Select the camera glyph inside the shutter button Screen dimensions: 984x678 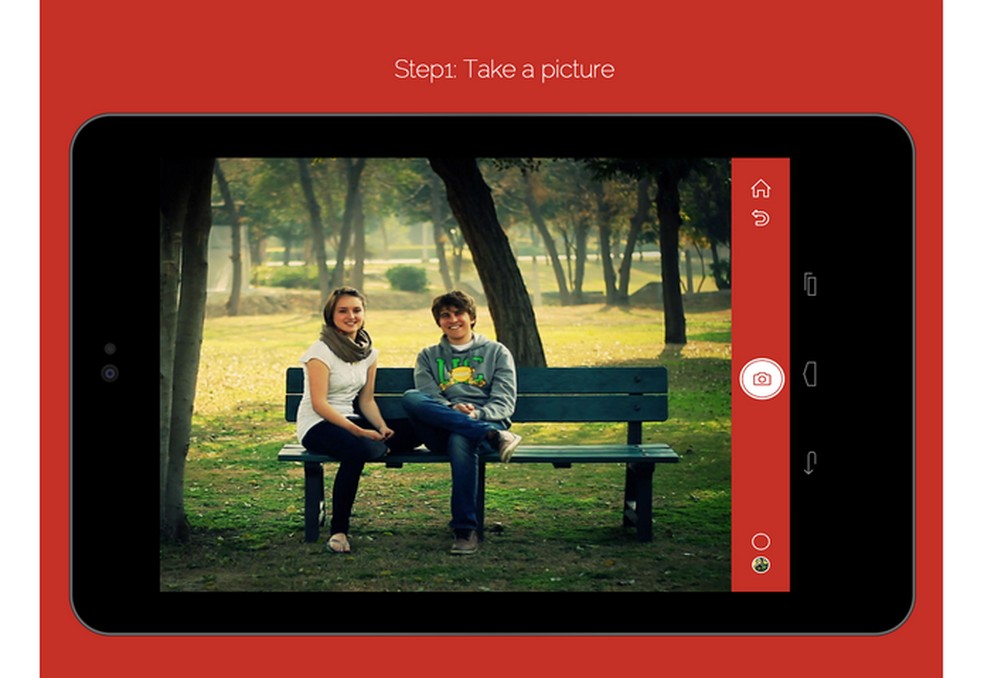[x=762, y=377]
